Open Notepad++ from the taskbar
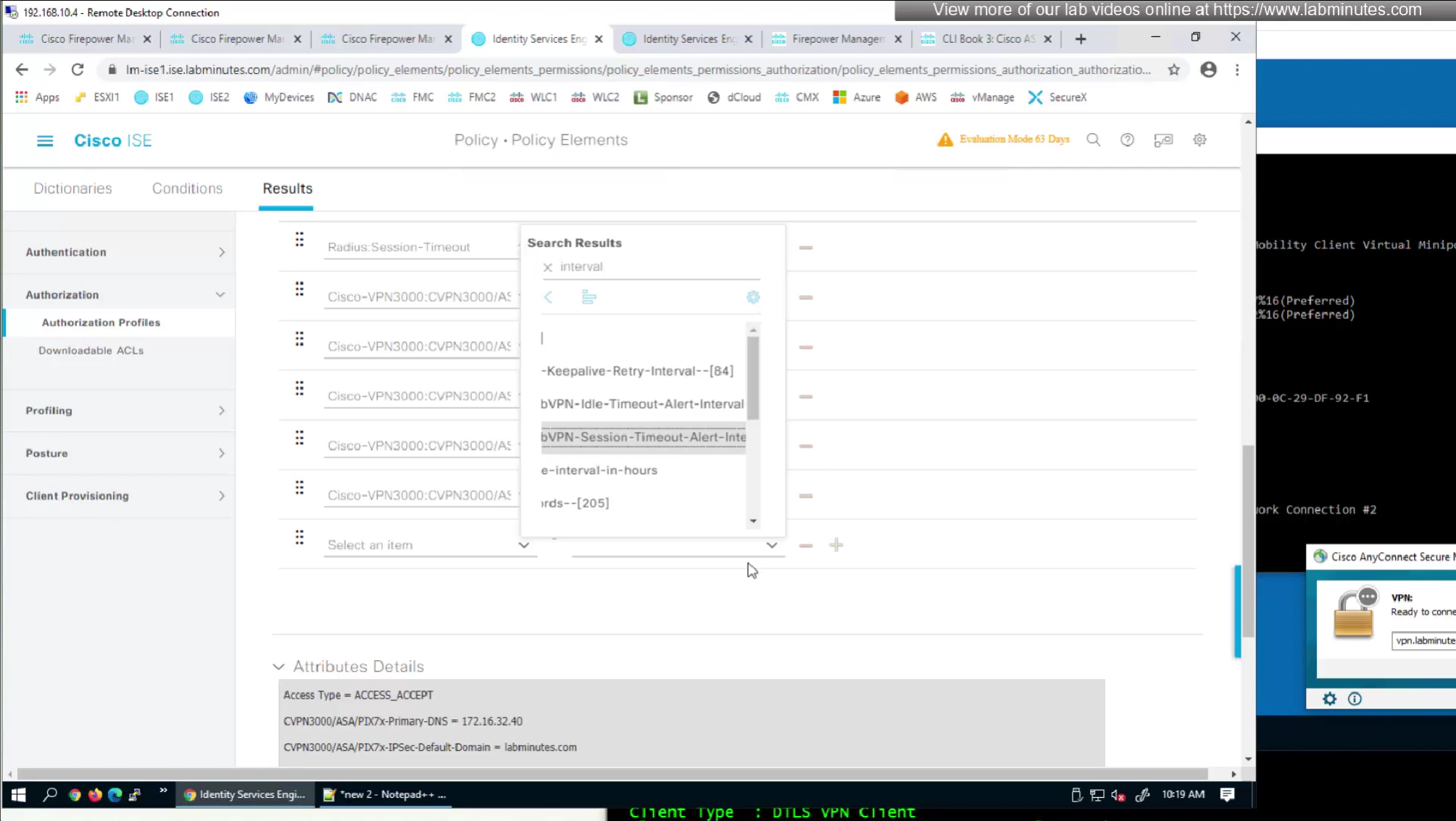Image resolution: width=1456 pixels, height=821 pixels. coord(385,795)
